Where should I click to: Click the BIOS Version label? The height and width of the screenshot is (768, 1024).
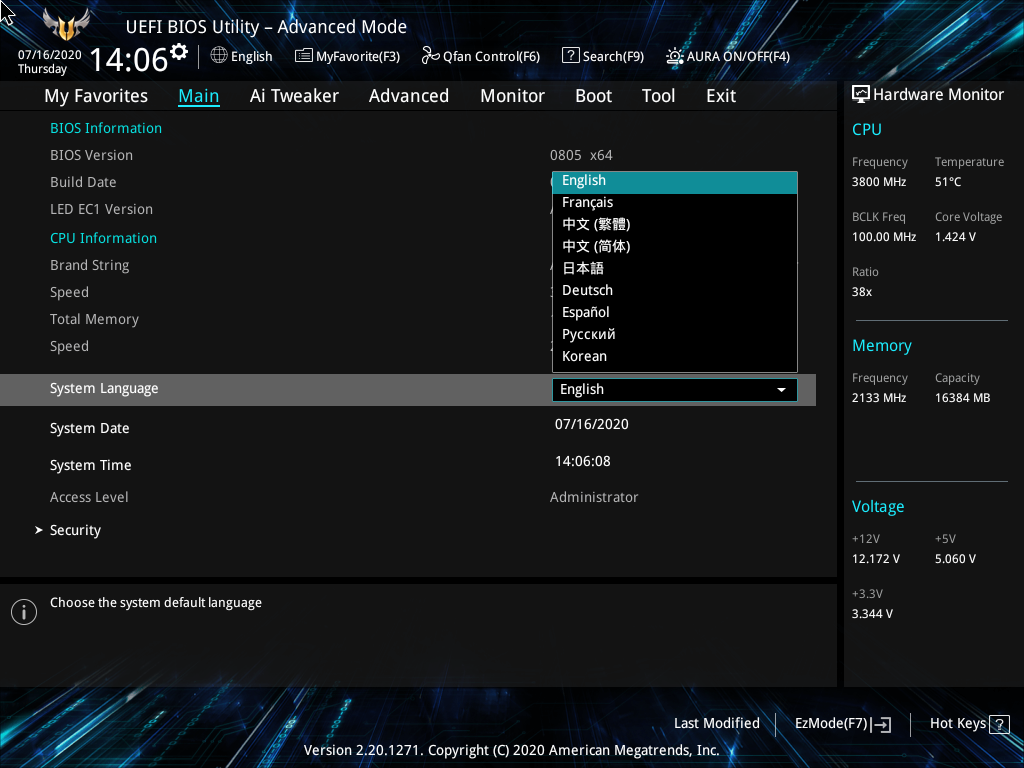[91, 155]
